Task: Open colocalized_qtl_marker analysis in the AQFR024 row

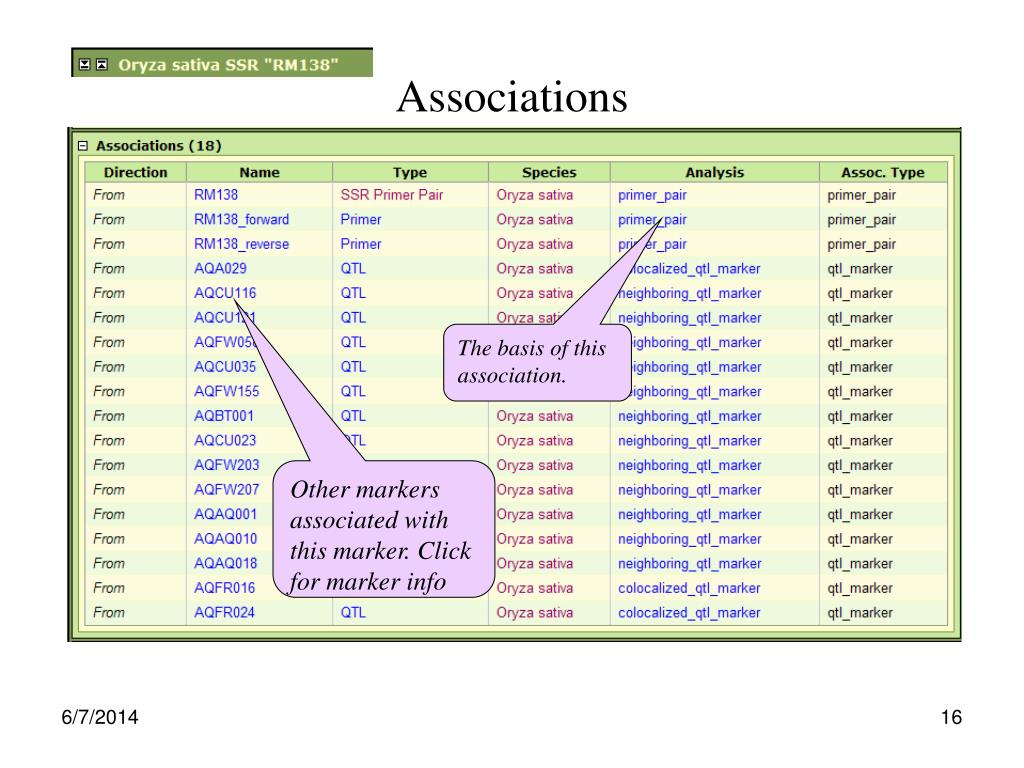Action: pyautogui.click(x=689, y=613)
